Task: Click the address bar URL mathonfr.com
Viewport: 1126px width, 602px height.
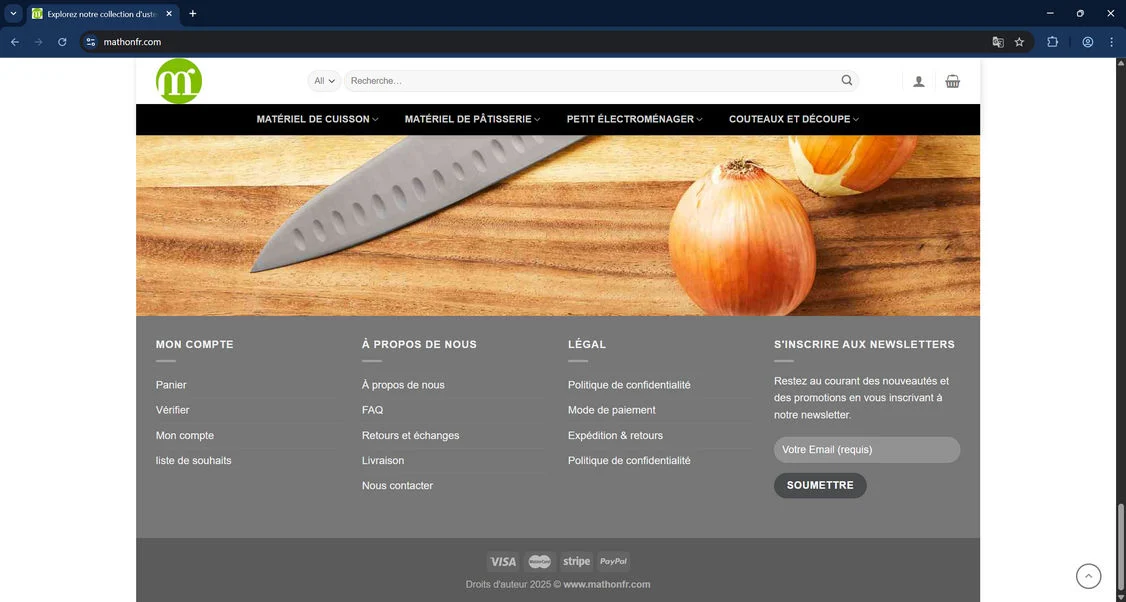Action: tap(132, 42)
